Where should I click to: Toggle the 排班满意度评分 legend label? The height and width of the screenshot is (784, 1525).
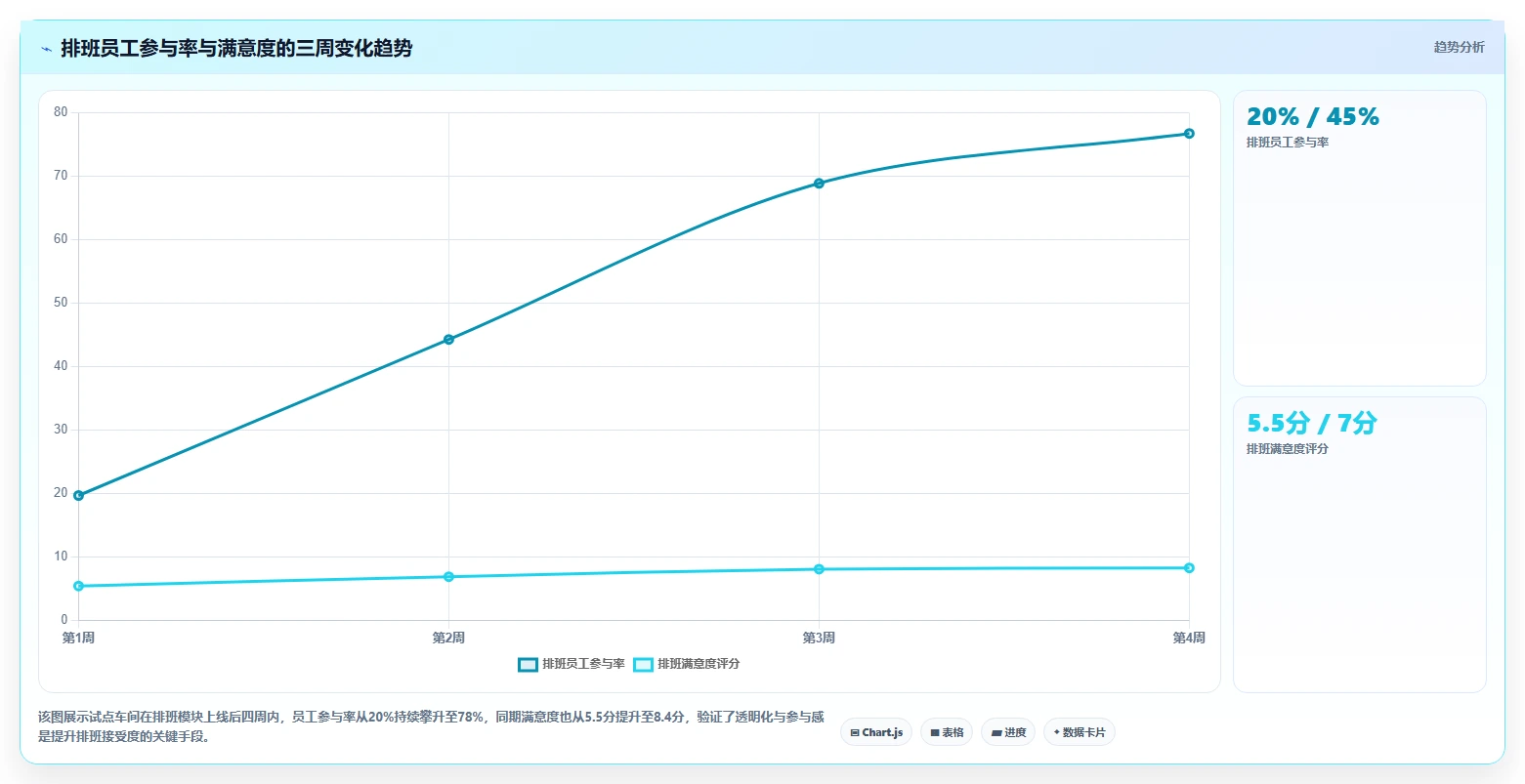699,664
